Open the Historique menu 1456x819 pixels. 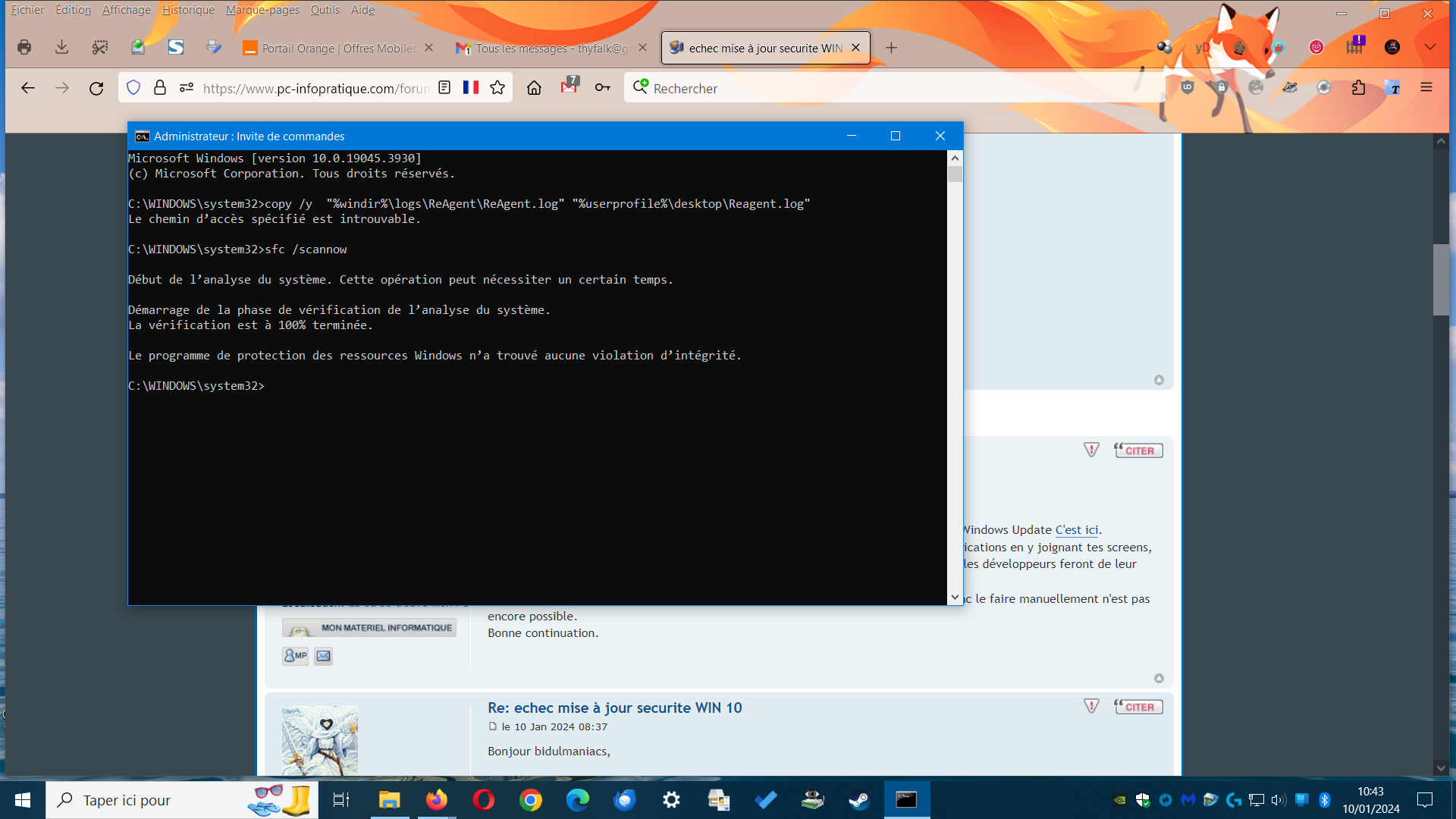pos(188,10)
